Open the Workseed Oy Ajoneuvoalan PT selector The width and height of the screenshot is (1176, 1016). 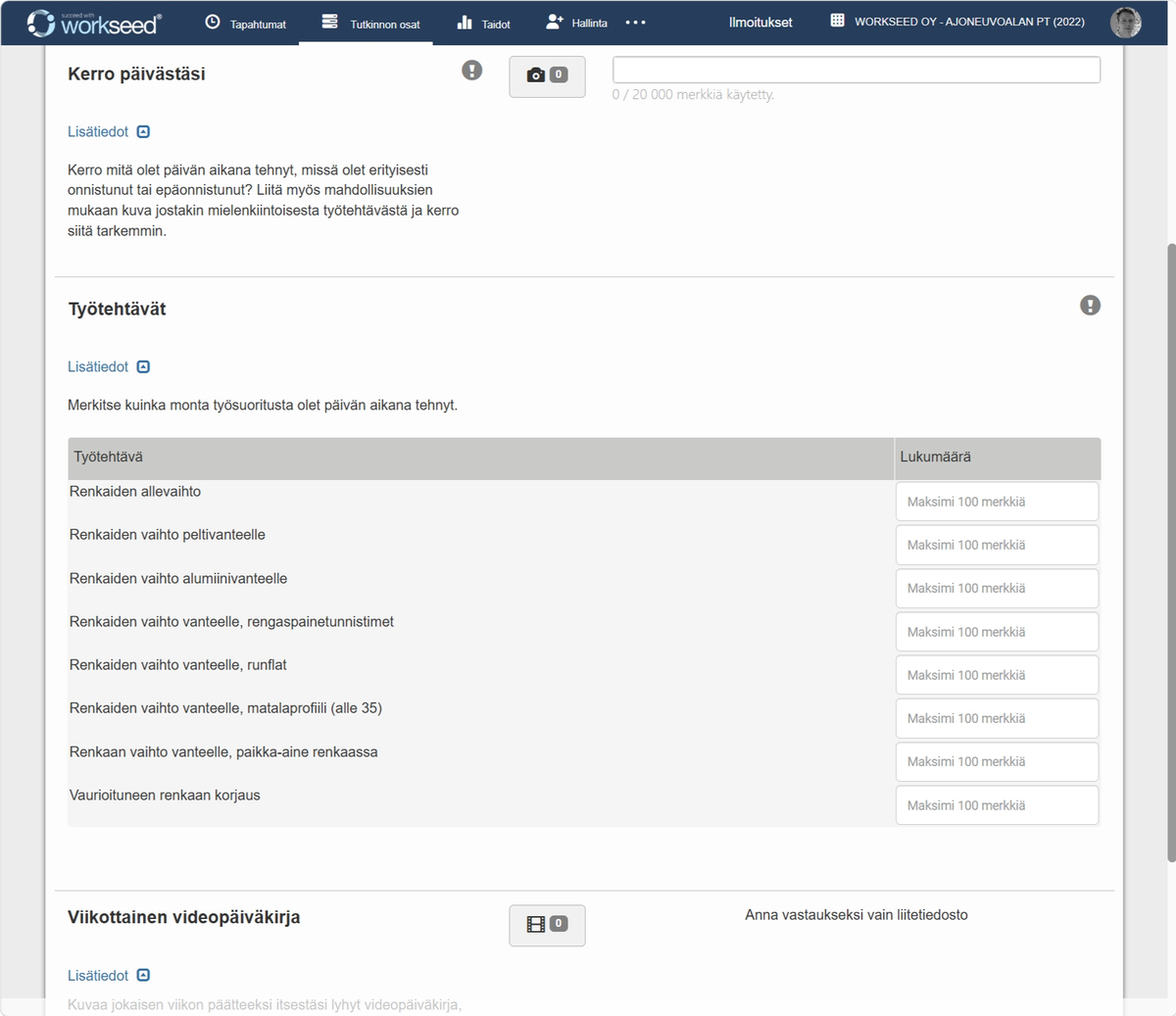tap(957, 22)
